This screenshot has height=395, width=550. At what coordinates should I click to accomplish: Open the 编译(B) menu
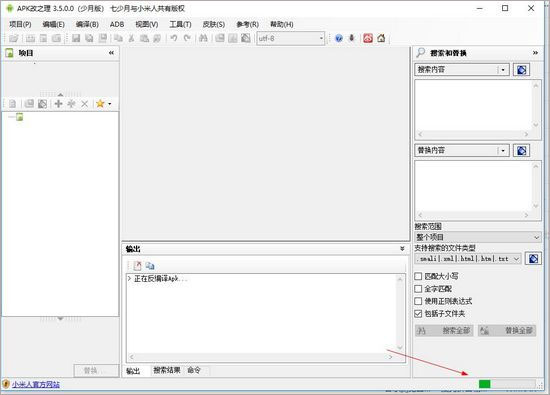click(87, 24)
